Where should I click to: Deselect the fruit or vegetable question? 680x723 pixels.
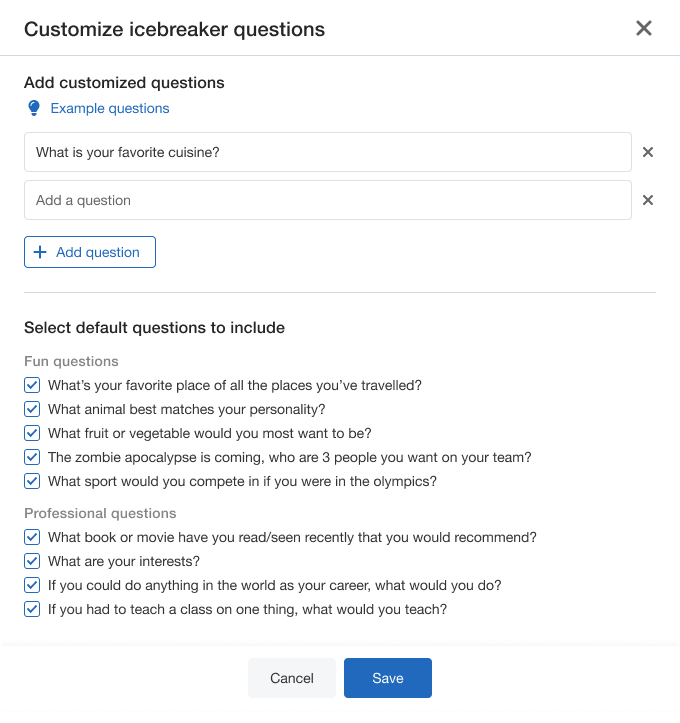(x=32, y=433)
